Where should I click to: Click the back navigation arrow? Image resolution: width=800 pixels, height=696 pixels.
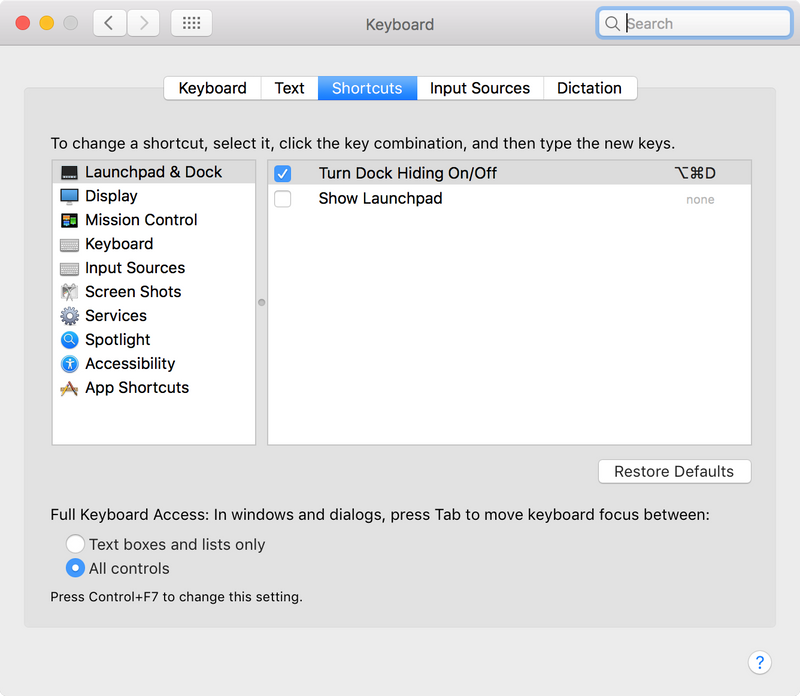[109, 22]
